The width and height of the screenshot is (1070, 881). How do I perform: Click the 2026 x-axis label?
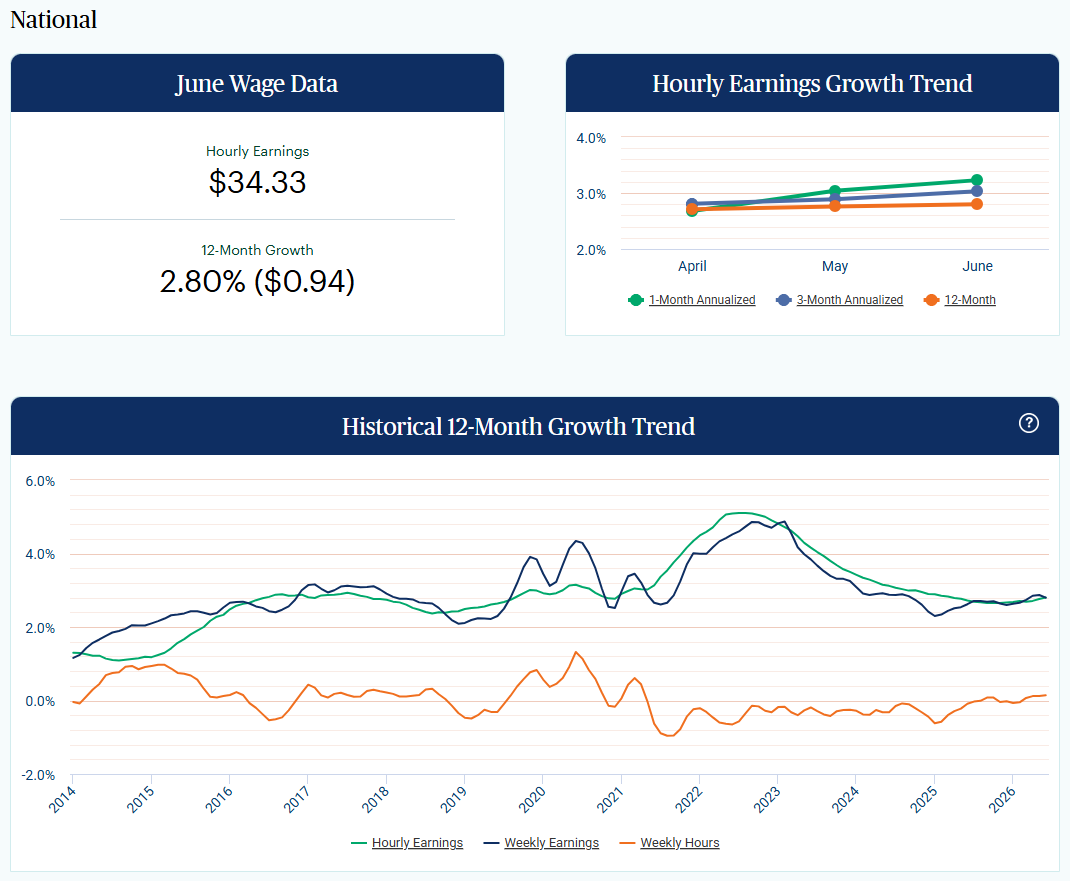coord(1002,798)
